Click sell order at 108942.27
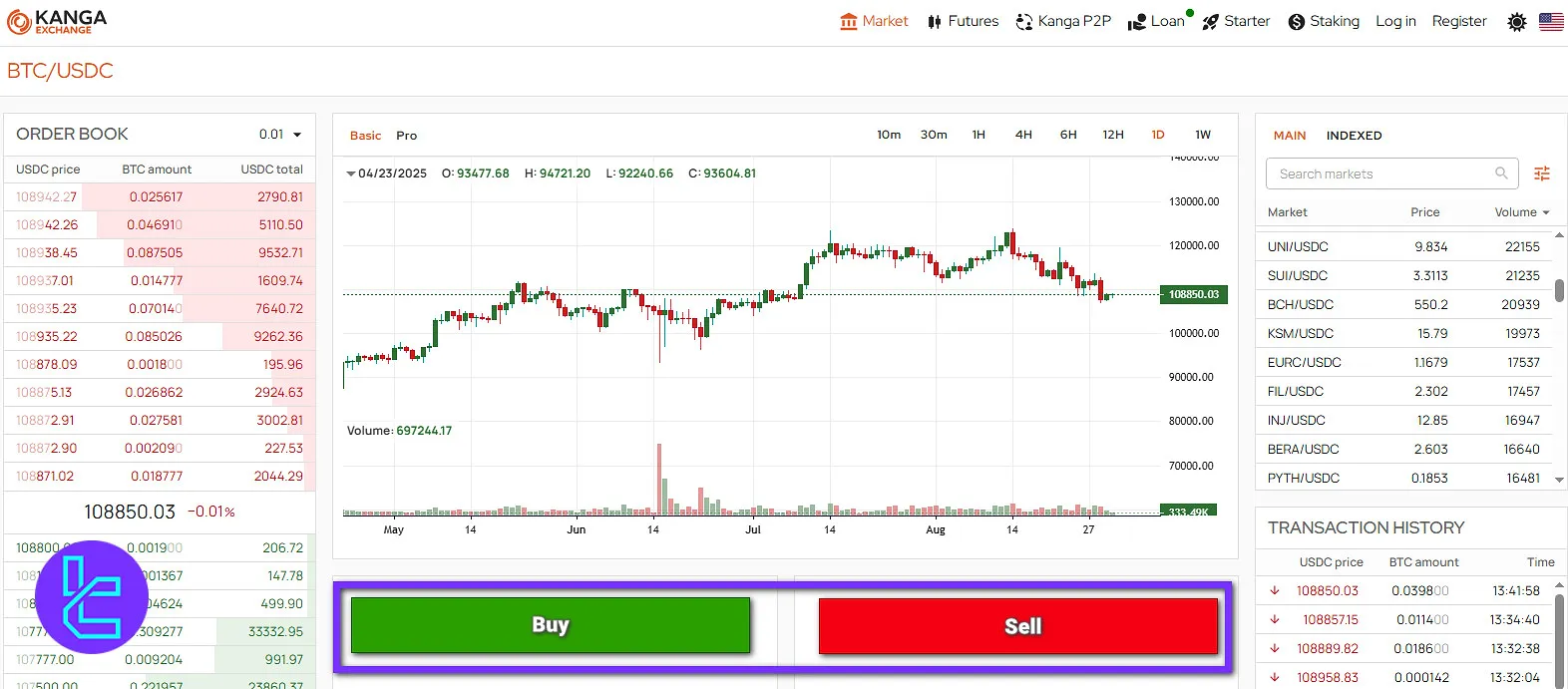This screenshot has width=1568, height=689. tap(160, 196)
